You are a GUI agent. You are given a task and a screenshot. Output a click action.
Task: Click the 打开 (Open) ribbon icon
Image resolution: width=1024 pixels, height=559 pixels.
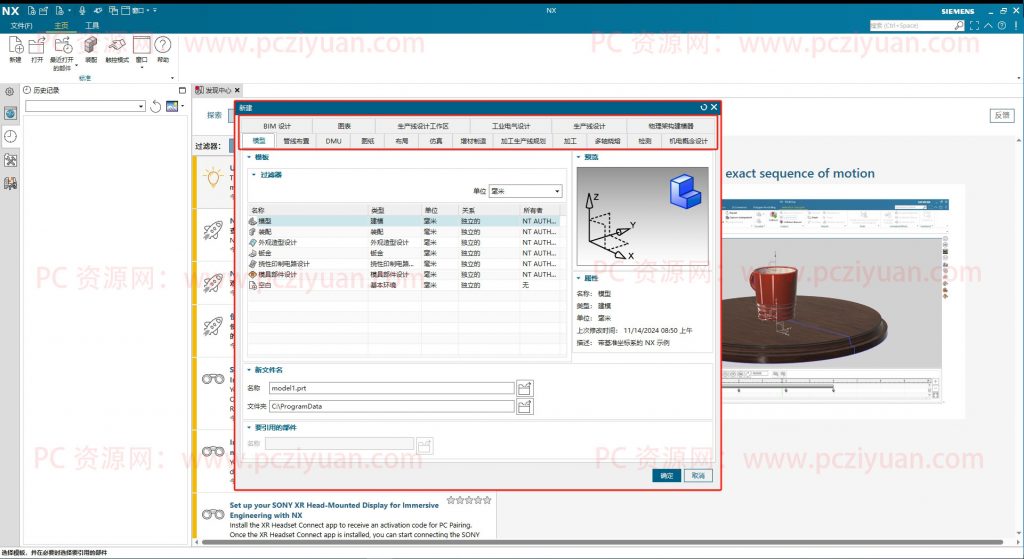(37, 45)
